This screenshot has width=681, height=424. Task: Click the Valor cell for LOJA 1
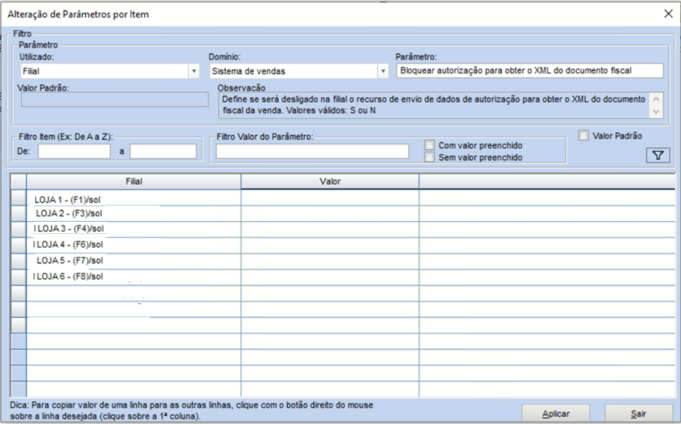(330, 198)
